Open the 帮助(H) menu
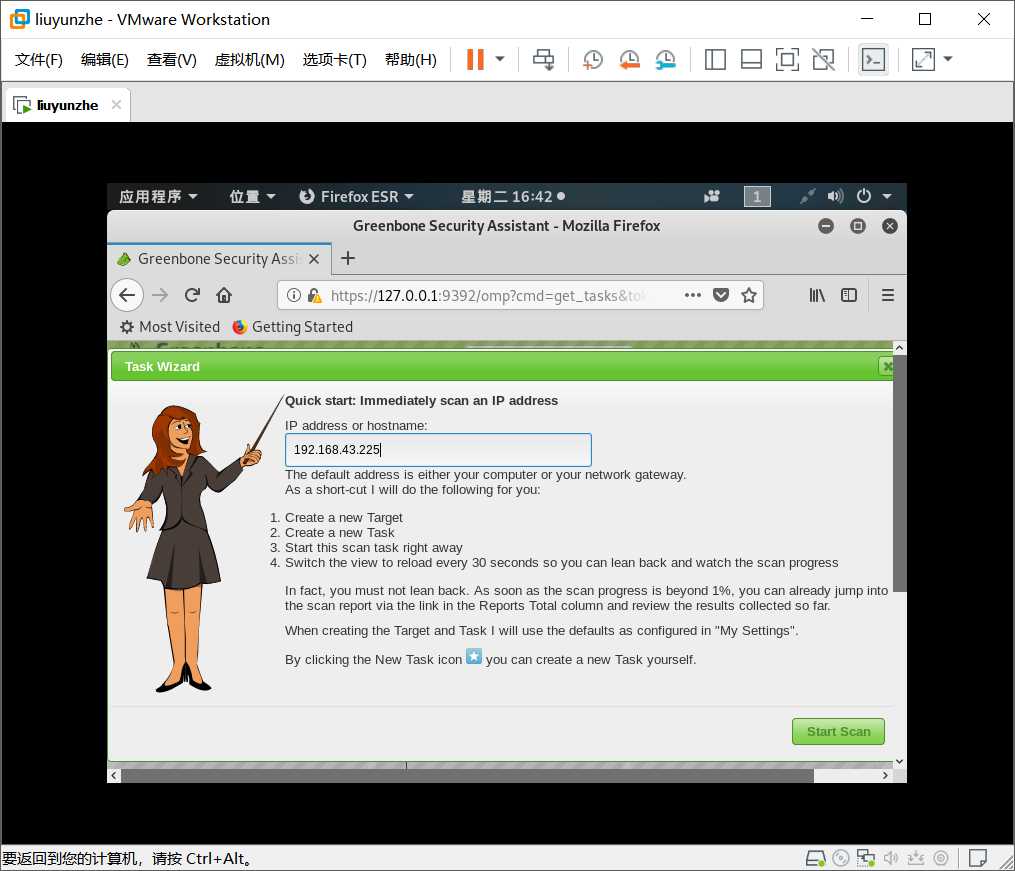Image resolution: width=1015 pixels, height=871 pixels. (x=410, y=60)
